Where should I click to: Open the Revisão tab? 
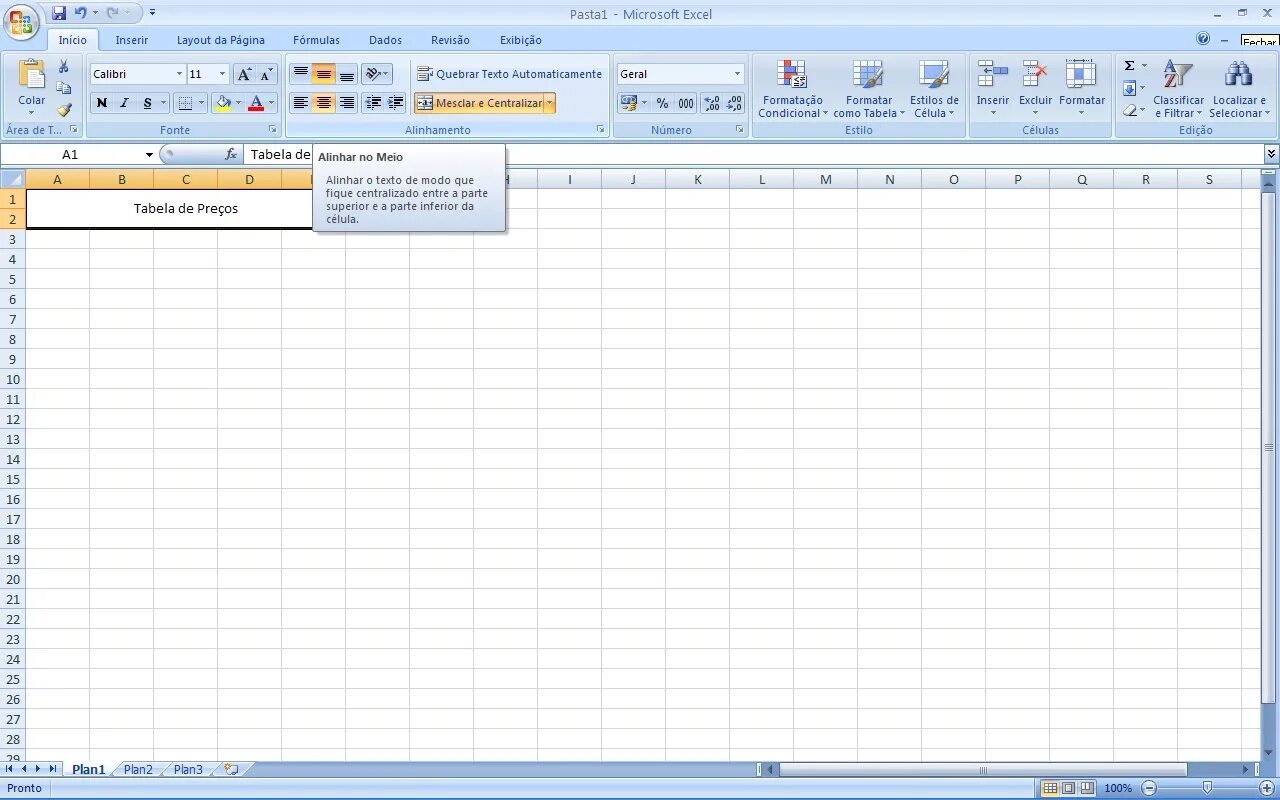click(450, 40)
